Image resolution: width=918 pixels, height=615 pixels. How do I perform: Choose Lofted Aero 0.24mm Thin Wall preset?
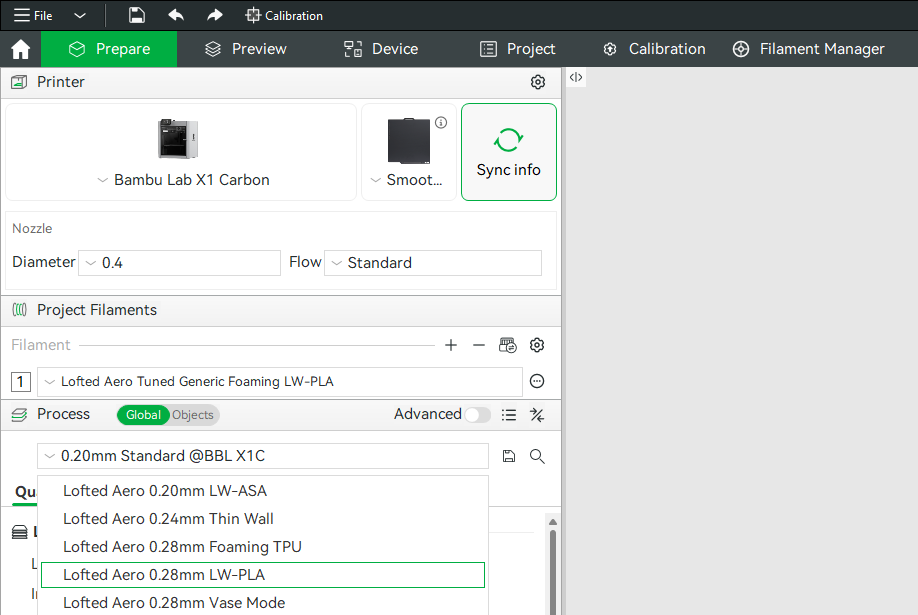tap(263, 519)
